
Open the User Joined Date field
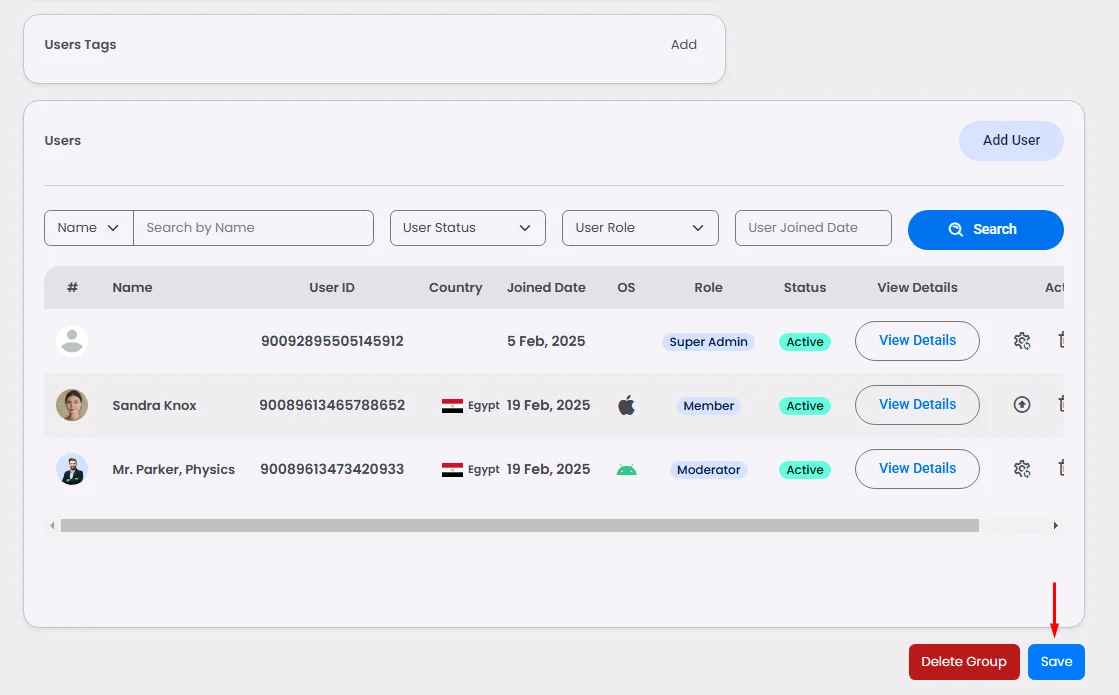[x=812, y=228]
